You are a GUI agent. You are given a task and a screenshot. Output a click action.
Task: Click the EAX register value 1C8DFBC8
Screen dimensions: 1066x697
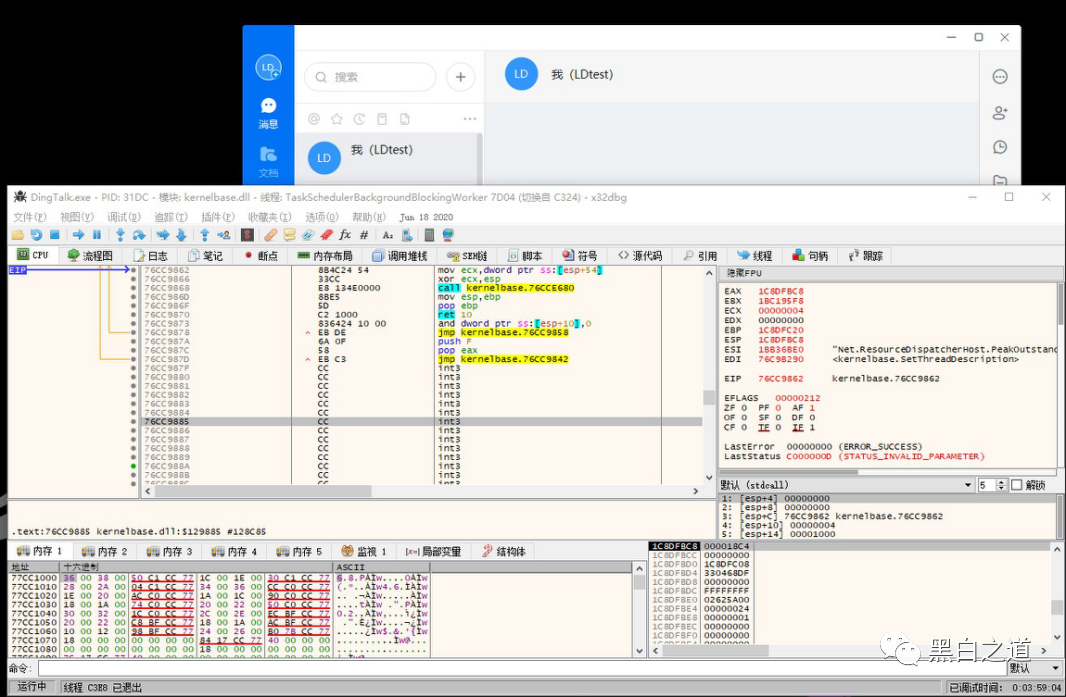[x=780, y=291]
